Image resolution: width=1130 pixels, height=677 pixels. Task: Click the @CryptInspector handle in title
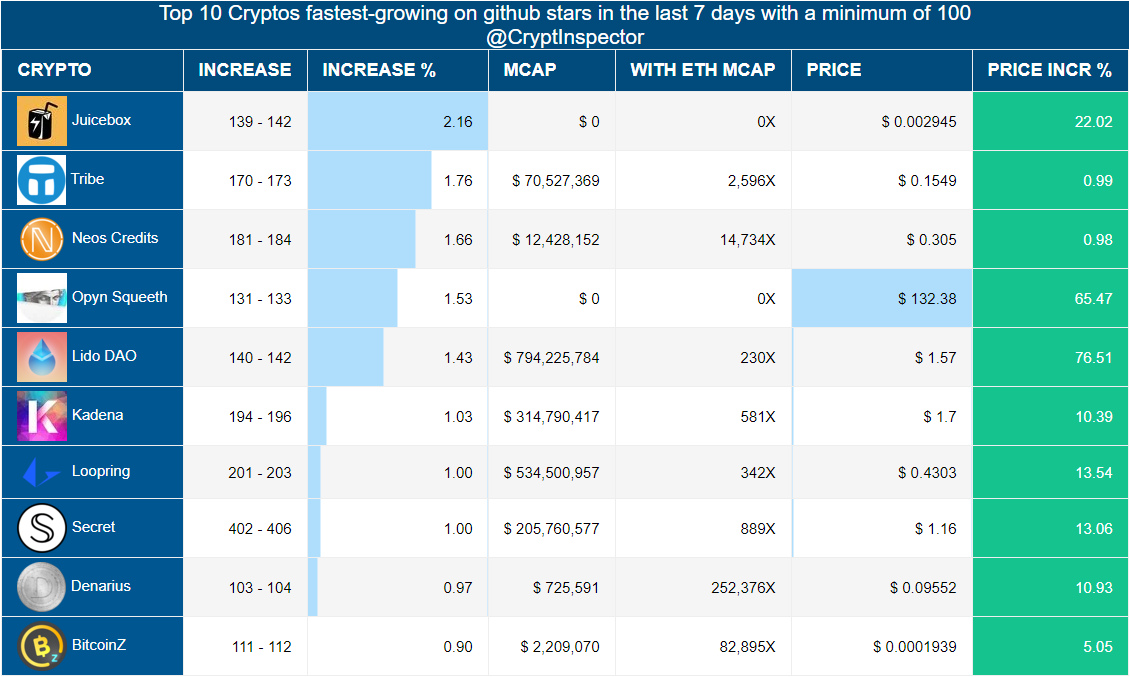tap(565, 37)
